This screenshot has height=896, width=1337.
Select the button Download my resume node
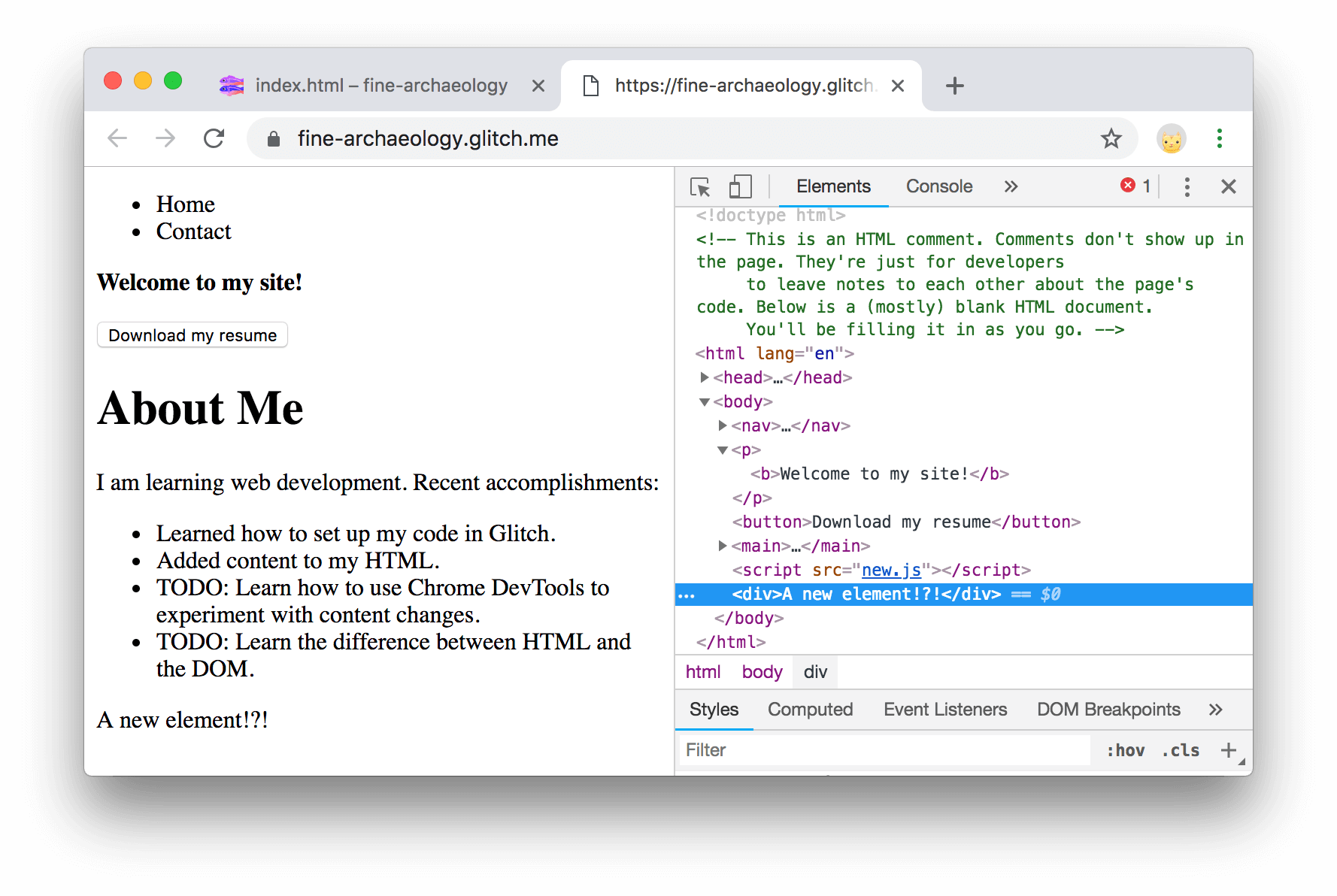click(906, 522)
